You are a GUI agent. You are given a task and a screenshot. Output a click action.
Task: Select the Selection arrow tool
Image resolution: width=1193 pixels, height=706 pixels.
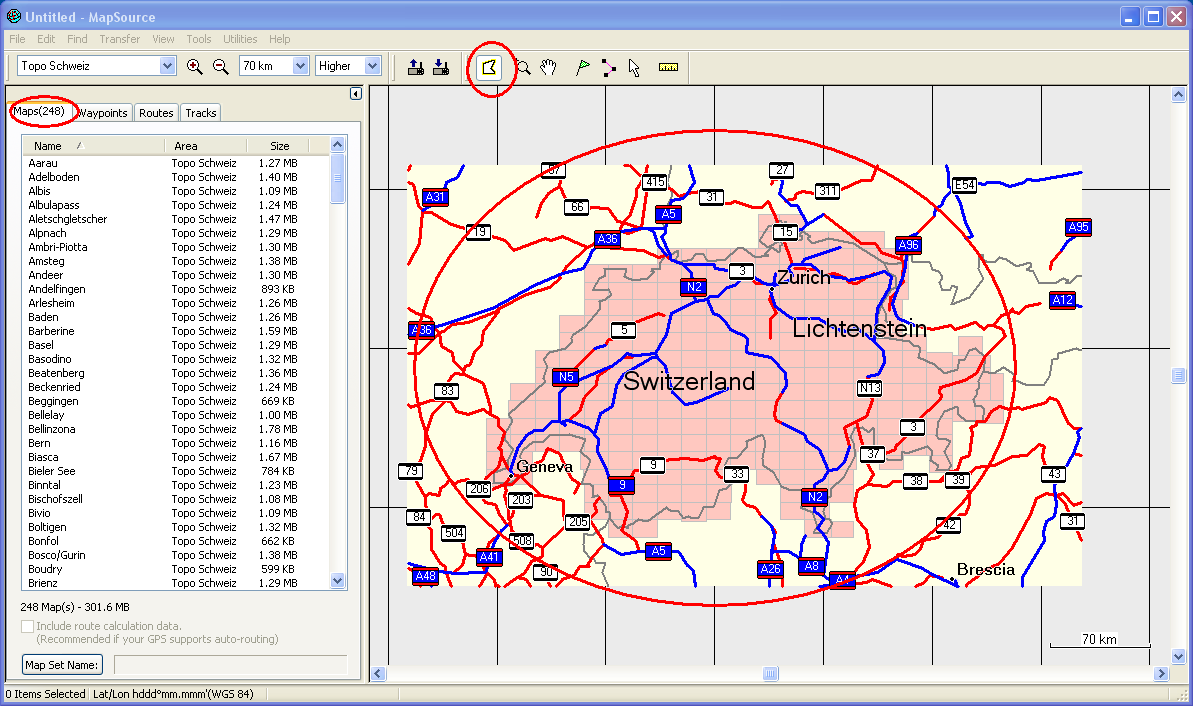point(635,67)
